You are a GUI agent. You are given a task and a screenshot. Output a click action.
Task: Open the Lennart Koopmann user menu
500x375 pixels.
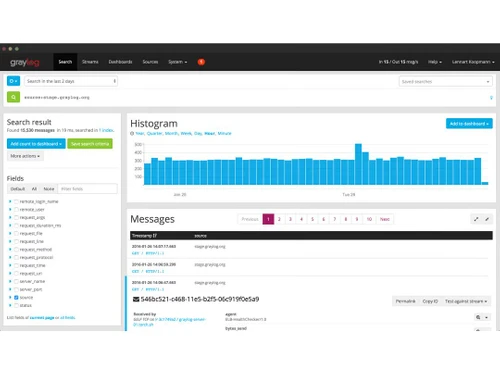tap(473, 62)
